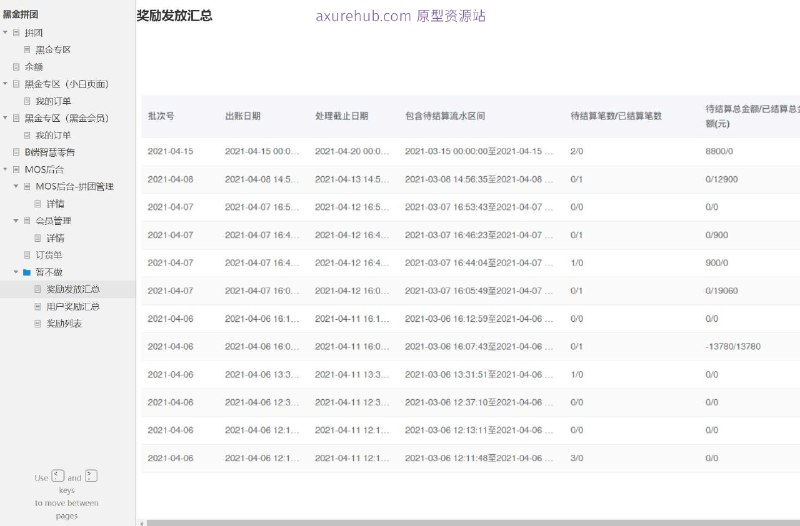The height and width of the screenshot is (526, 800).
Task: Open the 会员管理 page
Action: [54, 220]
